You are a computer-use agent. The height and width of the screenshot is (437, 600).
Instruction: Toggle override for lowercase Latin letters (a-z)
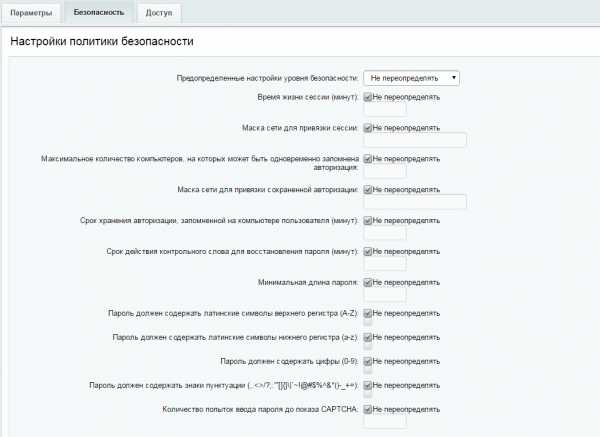(369, 338)
